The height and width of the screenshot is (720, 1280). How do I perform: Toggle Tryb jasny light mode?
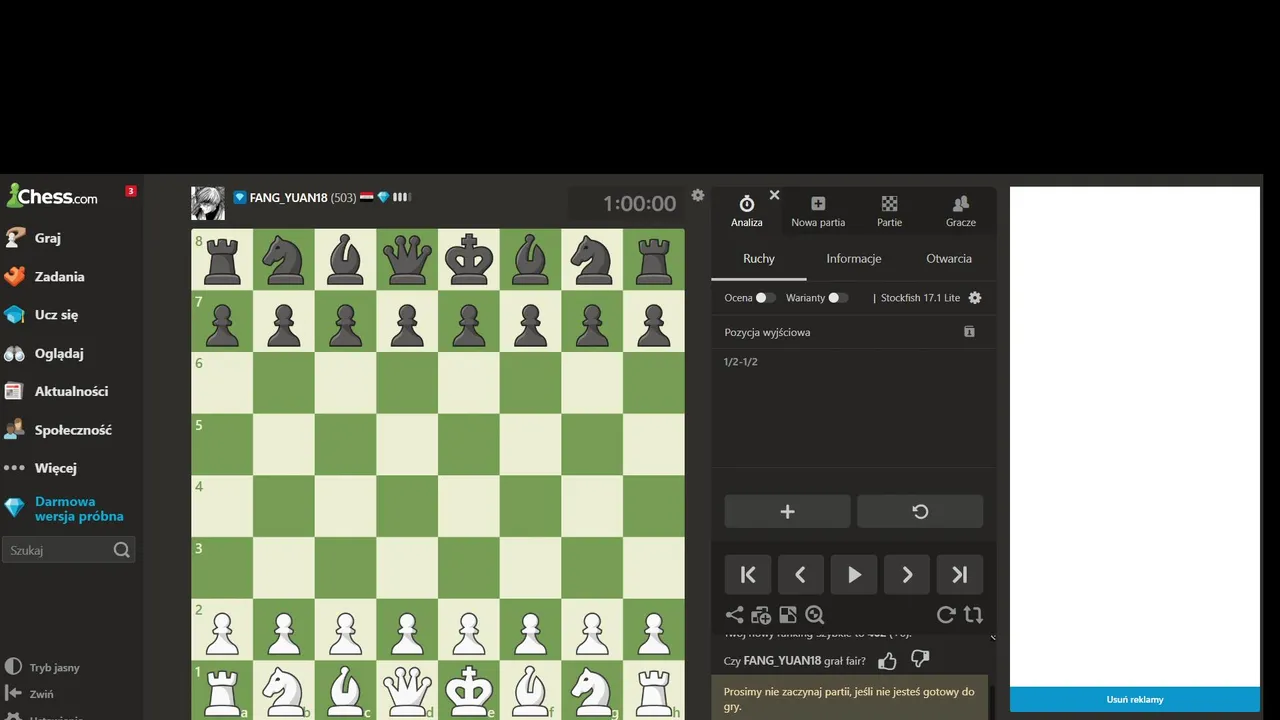click(x=42, y=667)
